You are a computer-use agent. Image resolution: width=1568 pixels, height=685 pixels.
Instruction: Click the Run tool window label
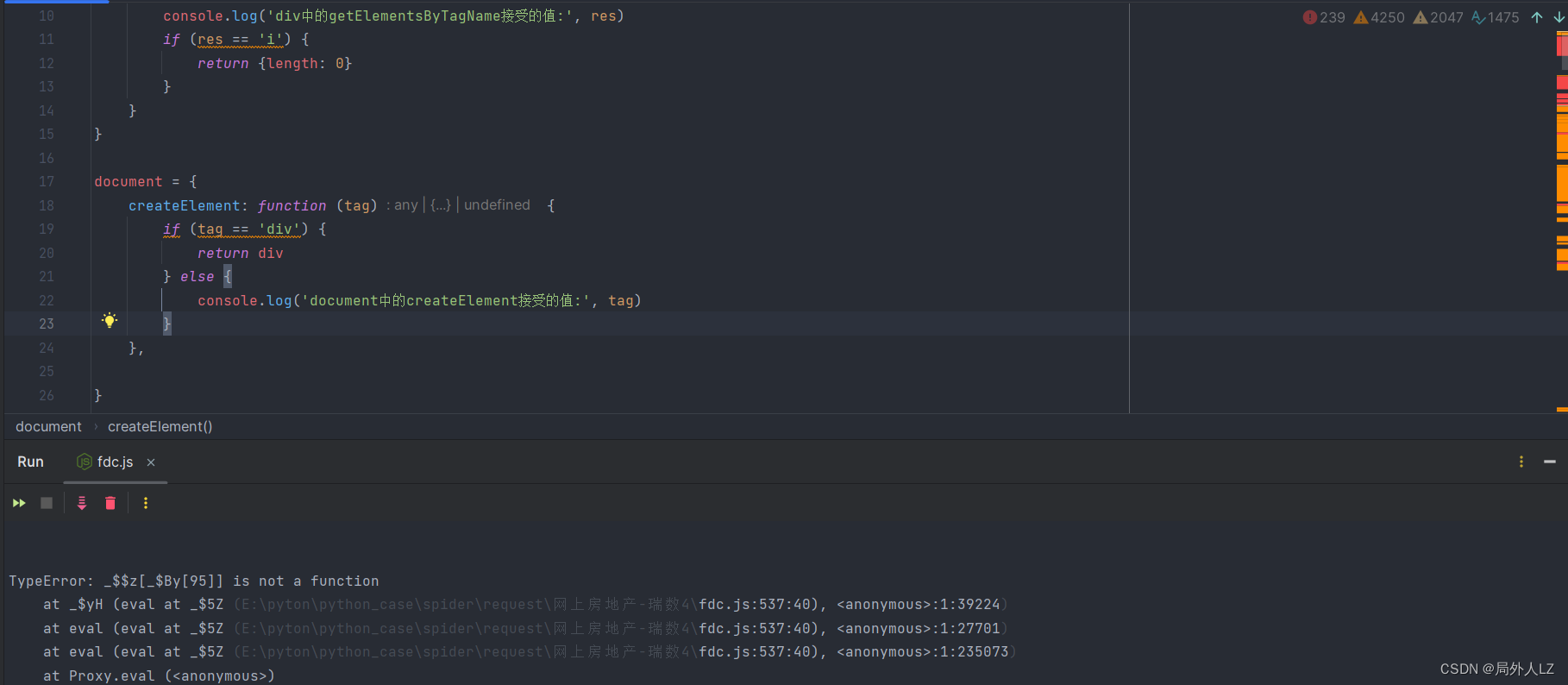[x=30, y=462]
